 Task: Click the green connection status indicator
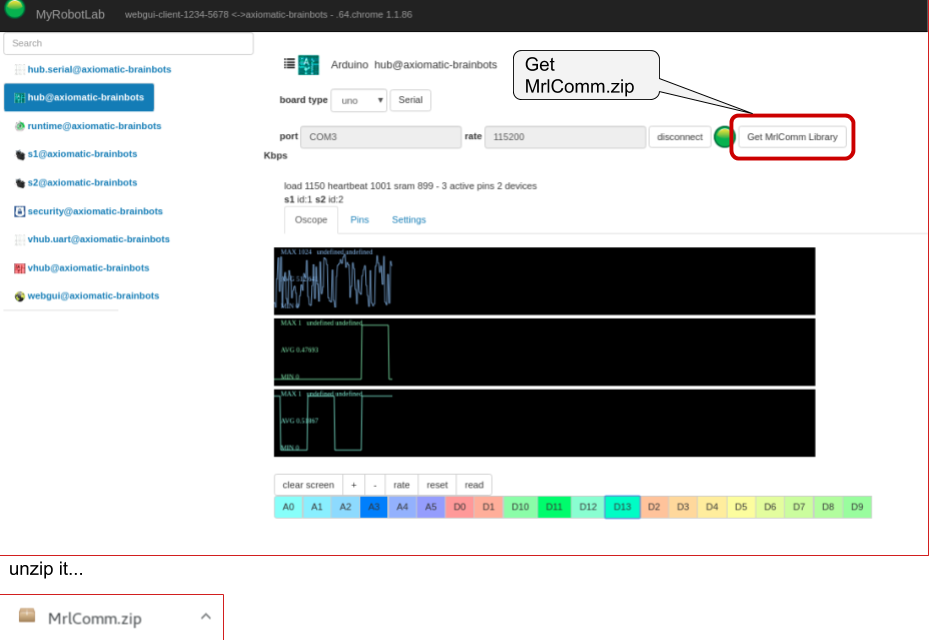pyautogui.click(x=722, y=136)
